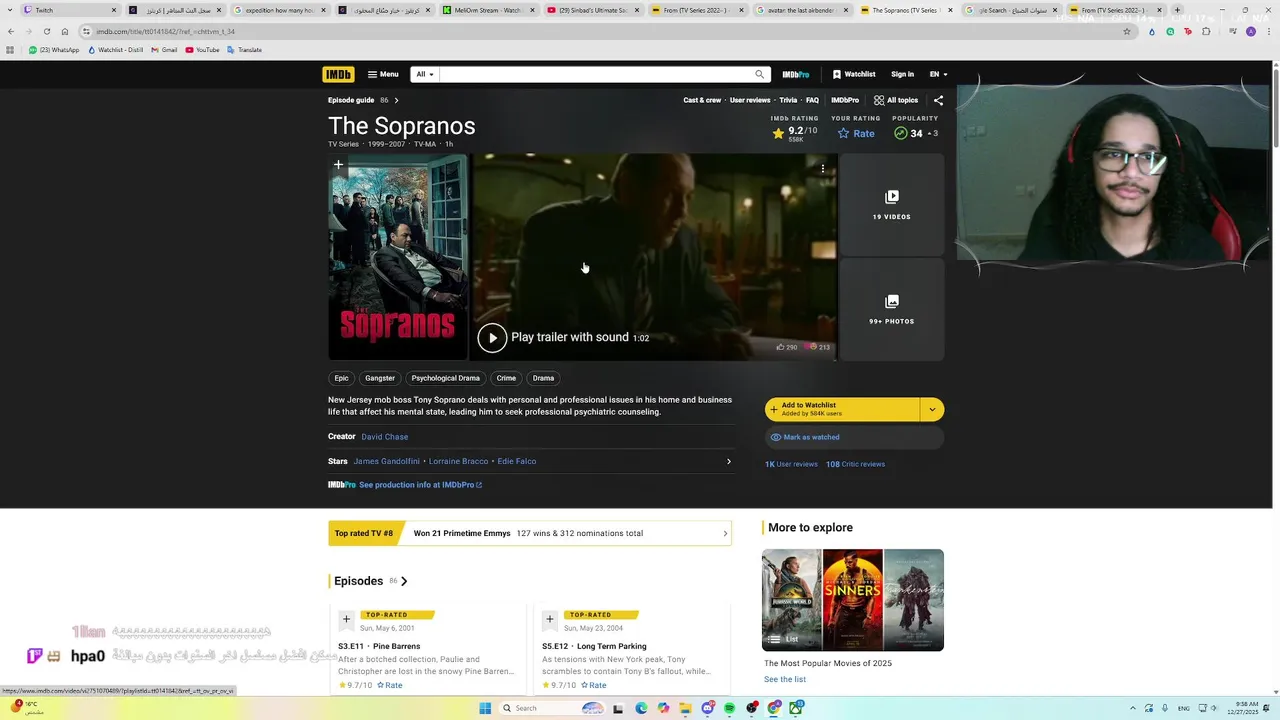Open Top rated TV #8 badge
The height and width of the screenshot is (720, 1280).
[364, 533]
